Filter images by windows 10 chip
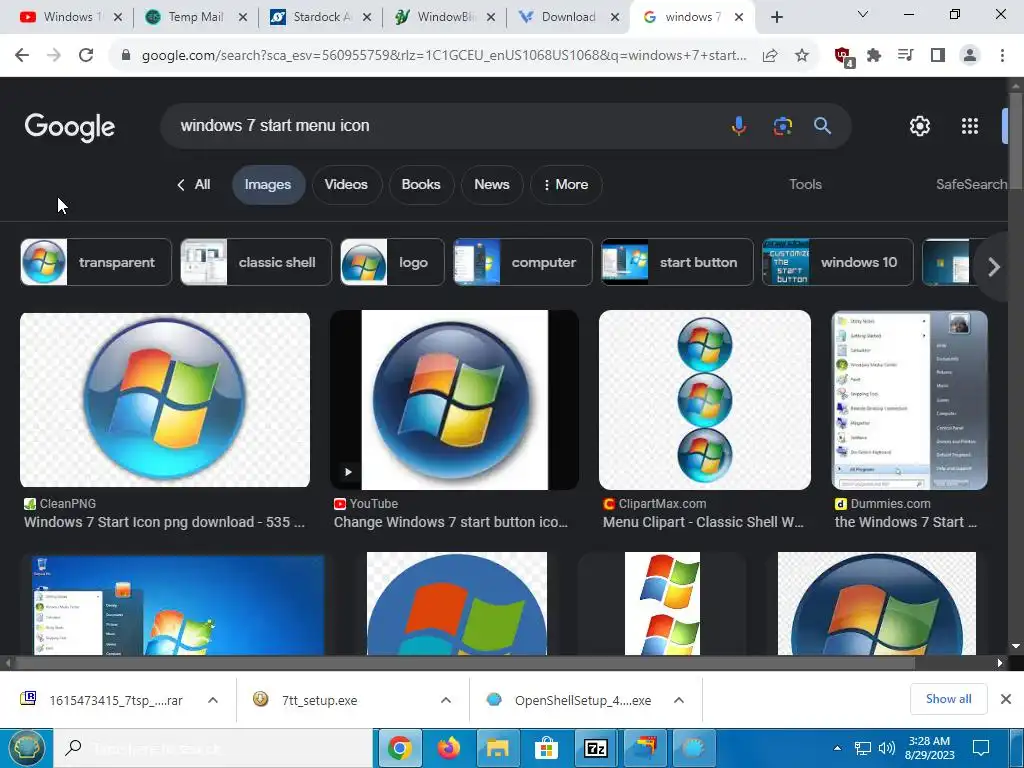The image size is (1024, 768). pos(838,263)
